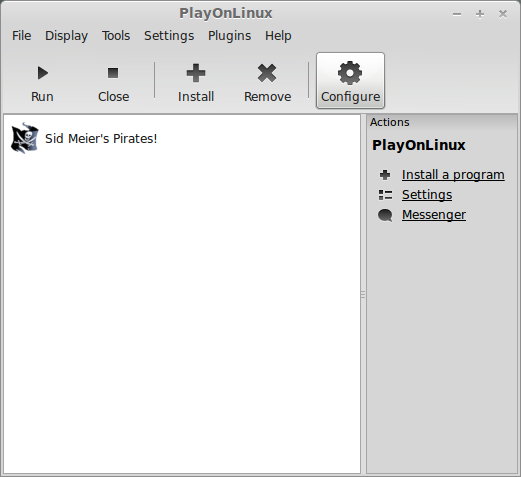Click the Close stop icon in toolbar
The width and height of the screenshot is (521, 477).
113,73
